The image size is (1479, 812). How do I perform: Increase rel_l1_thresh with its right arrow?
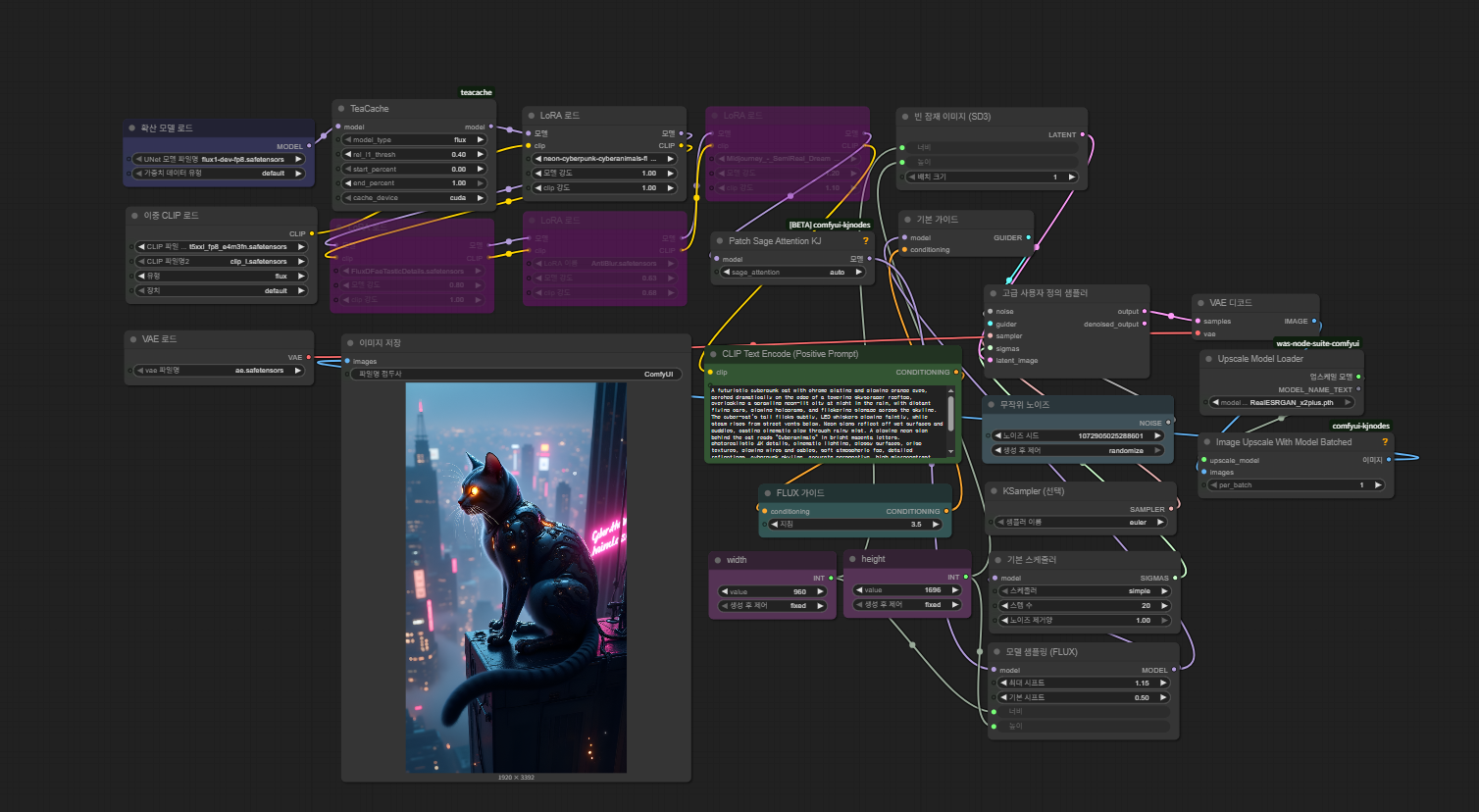click(x=481, y=154)
